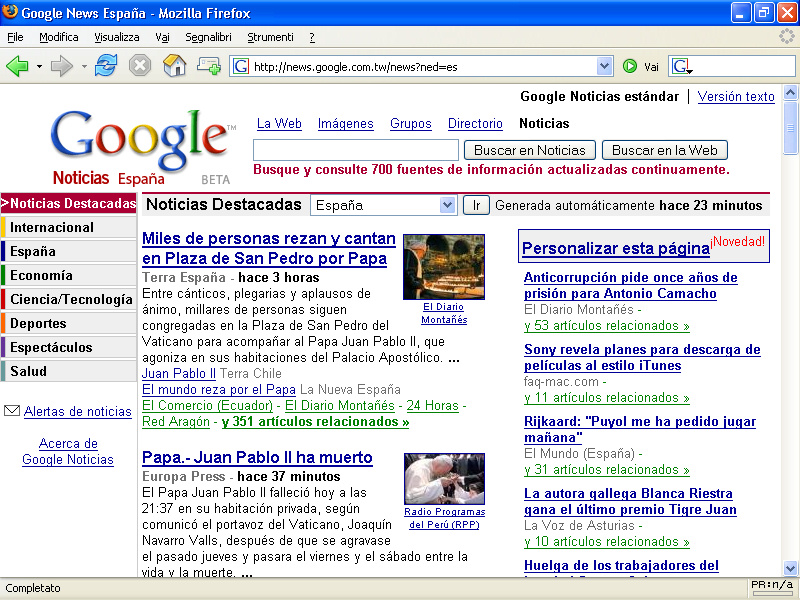Click the candle-lighting photo from El Diario Montañés
The width and height of the screenshot is (800, 600).
click(444, 267)
